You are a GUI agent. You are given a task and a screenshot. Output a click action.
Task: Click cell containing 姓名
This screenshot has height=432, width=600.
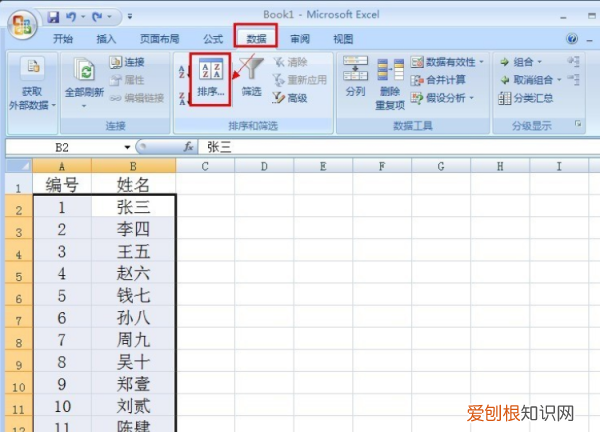[x=133, y=184]
